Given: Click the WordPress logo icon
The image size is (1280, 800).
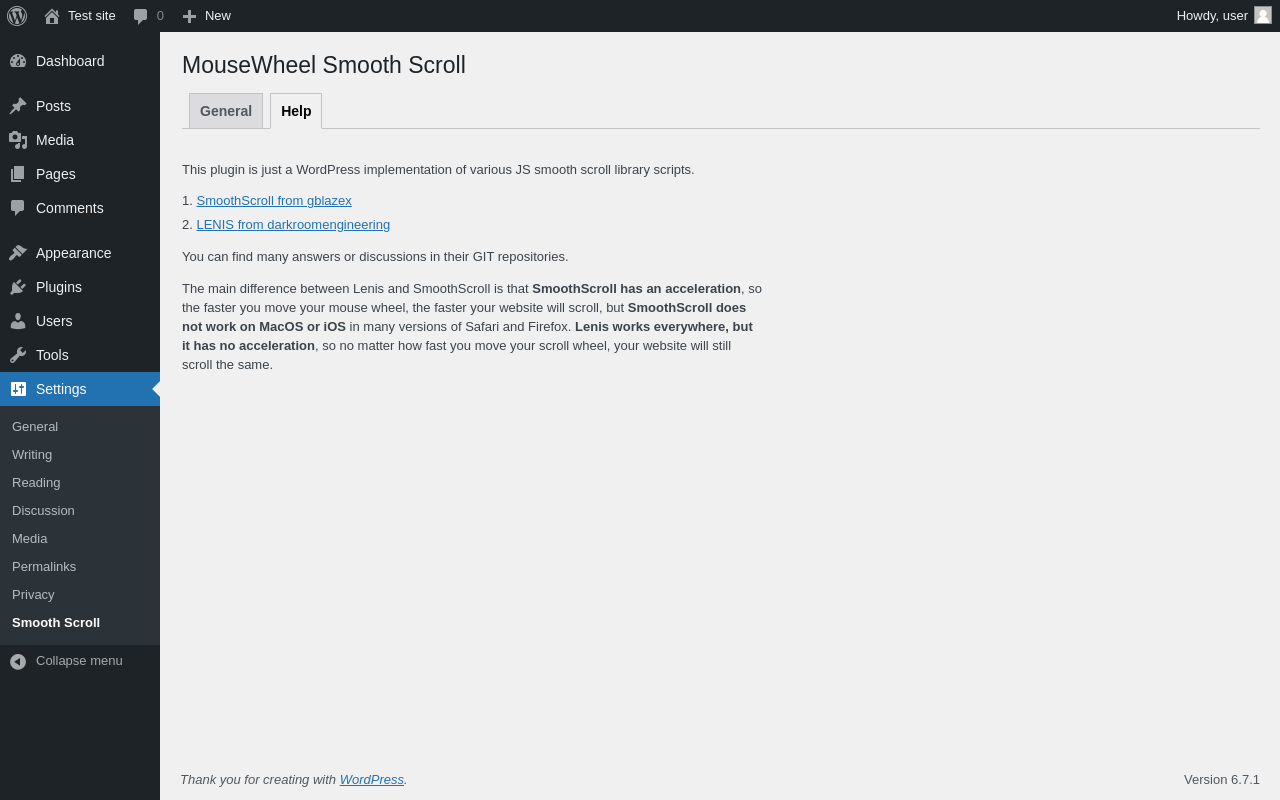Looking at the screenshot, I should [x=17, y=16].
